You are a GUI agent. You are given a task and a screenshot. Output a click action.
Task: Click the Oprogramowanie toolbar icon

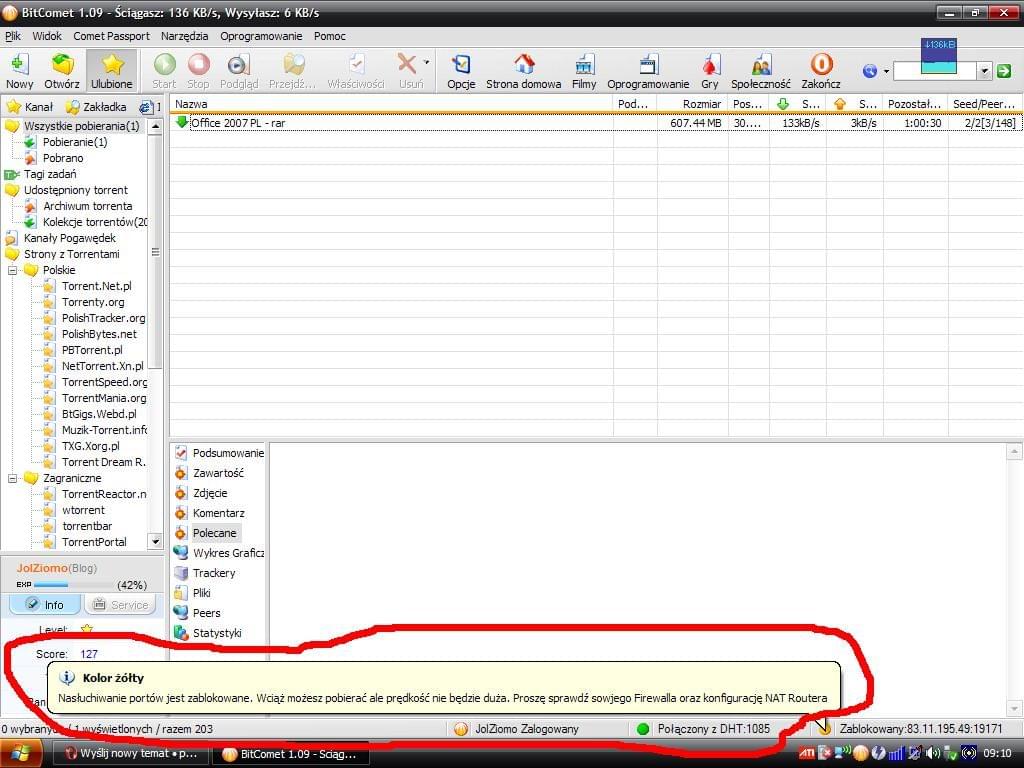648,71
